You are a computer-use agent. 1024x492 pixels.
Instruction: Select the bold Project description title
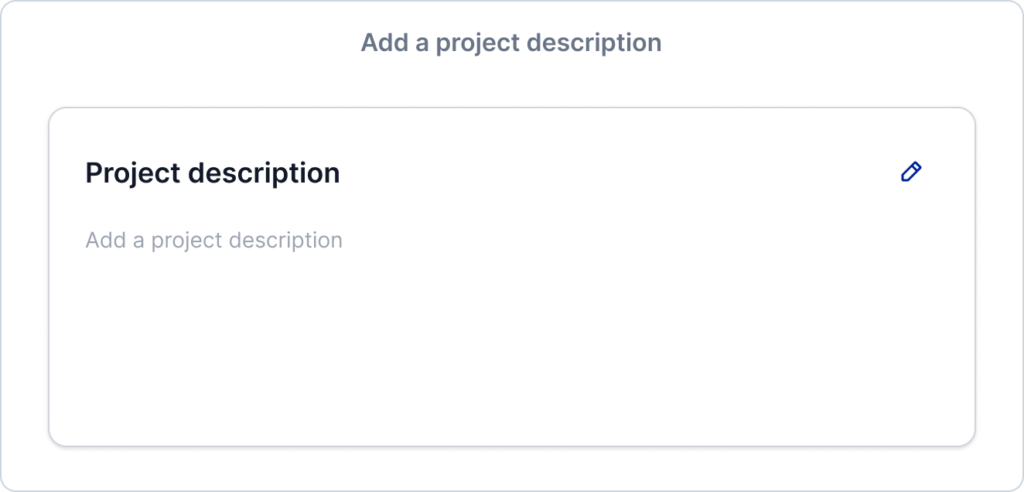(x=212, y=173)
